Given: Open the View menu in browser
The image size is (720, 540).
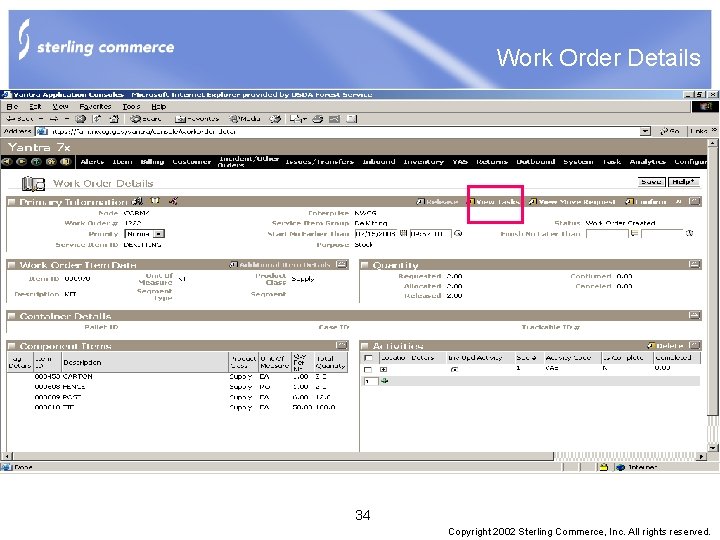Looking at the screenshot, I should tap(60, 107).
